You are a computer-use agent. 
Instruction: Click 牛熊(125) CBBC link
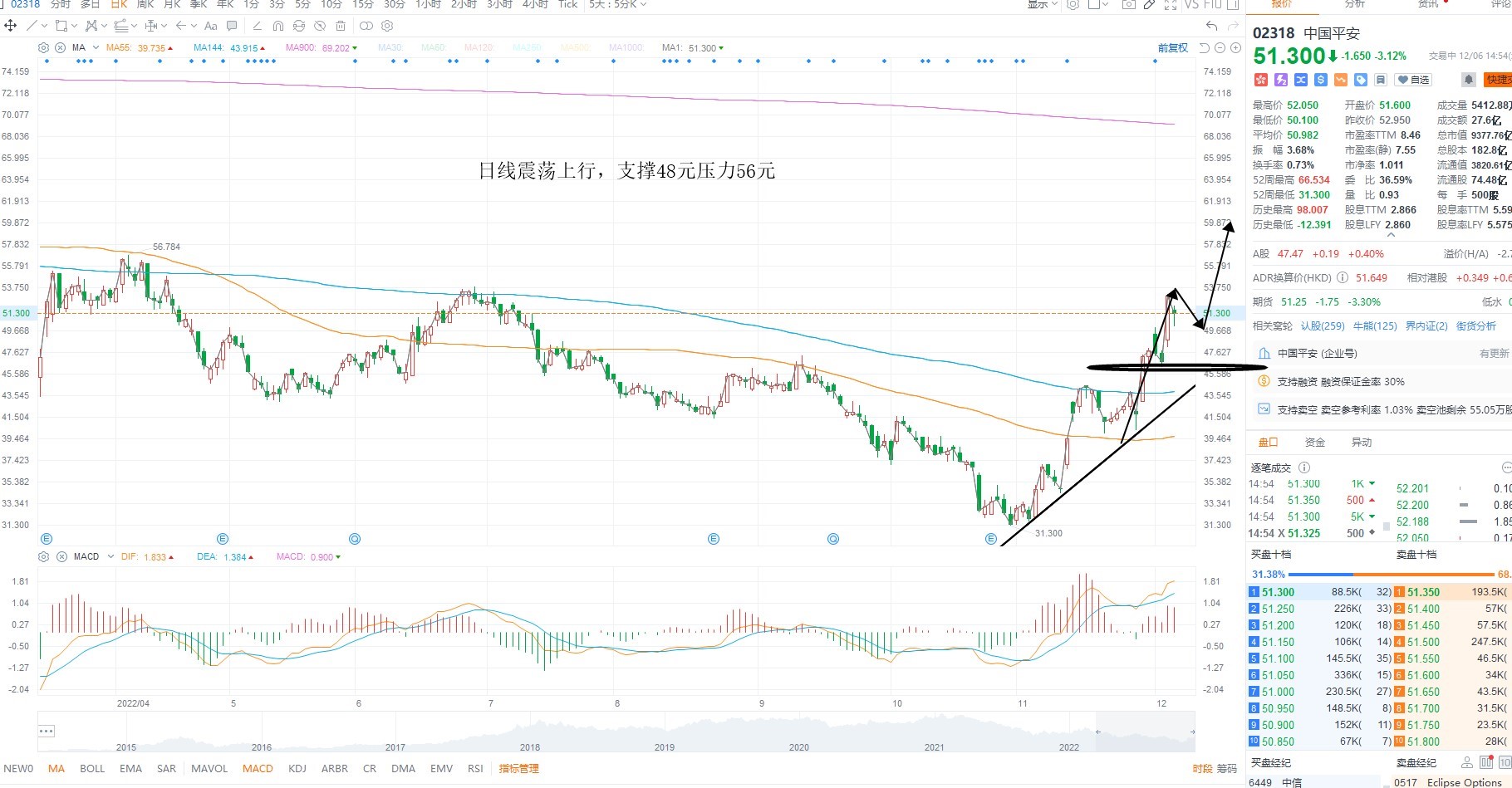click(x=1375, y=326)
